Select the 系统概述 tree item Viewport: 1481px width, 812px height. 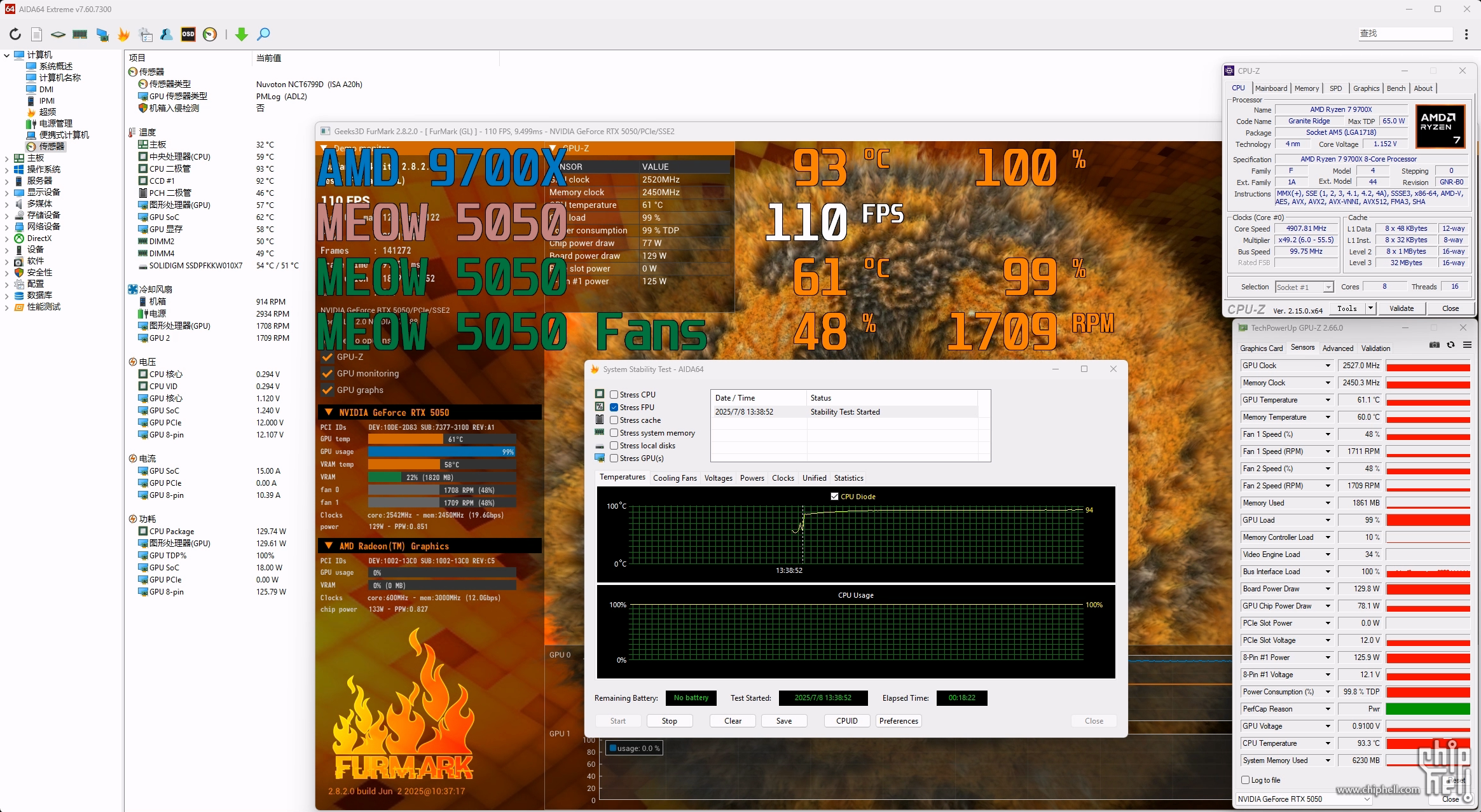[x=56, y=66]
